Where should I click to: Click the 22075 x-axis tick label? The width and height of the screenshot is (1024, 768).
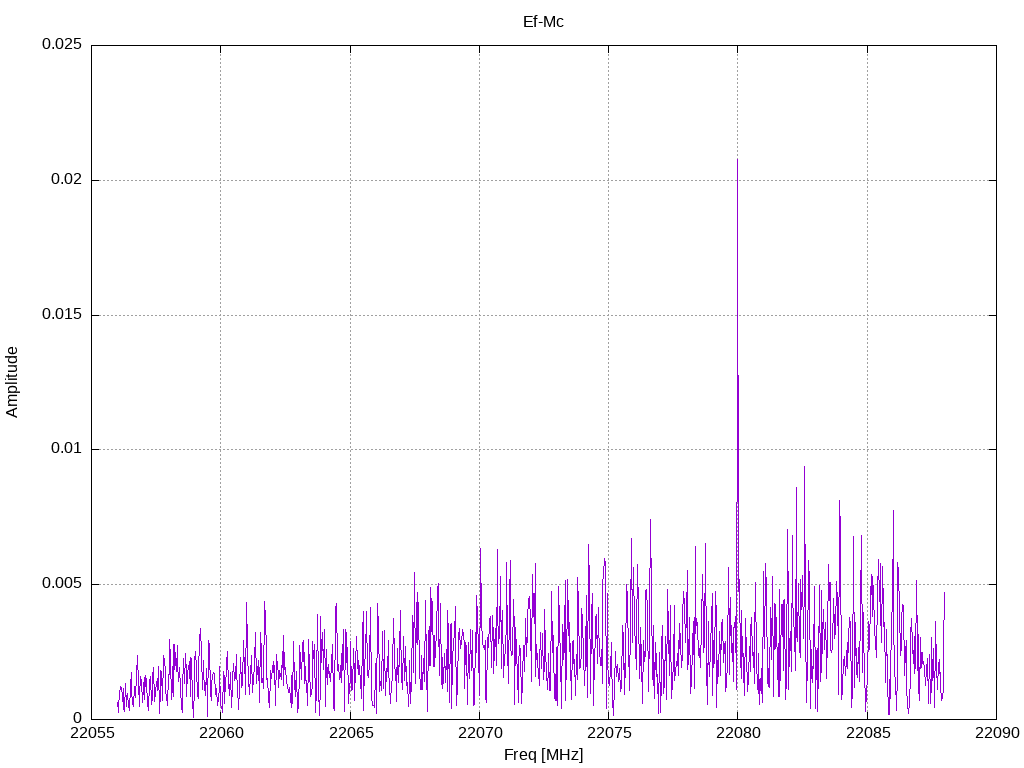click(x=608, y=735)
